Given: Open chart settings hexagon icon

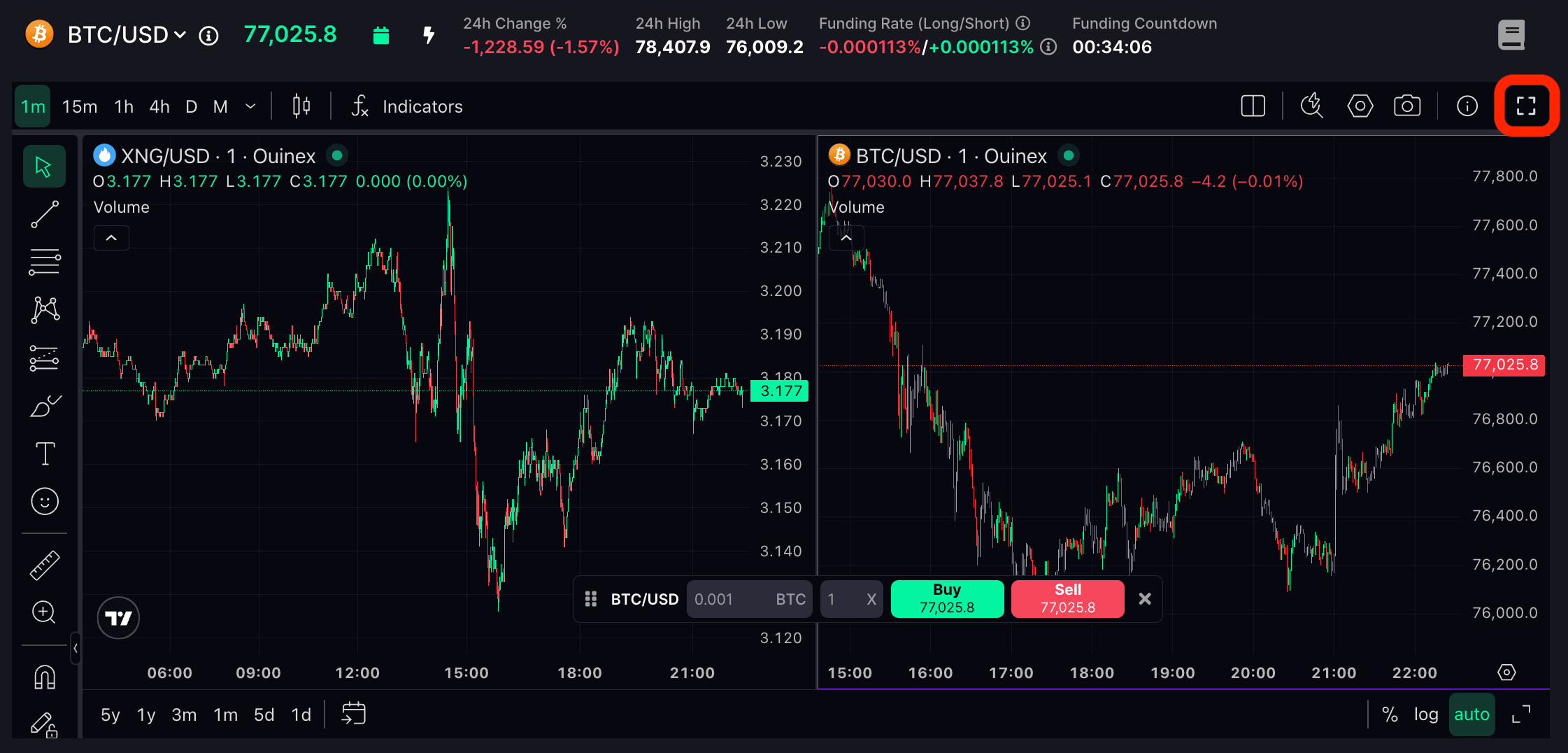Looking at the screenshot, I should pyautogui.click(x=1360, y=106).
